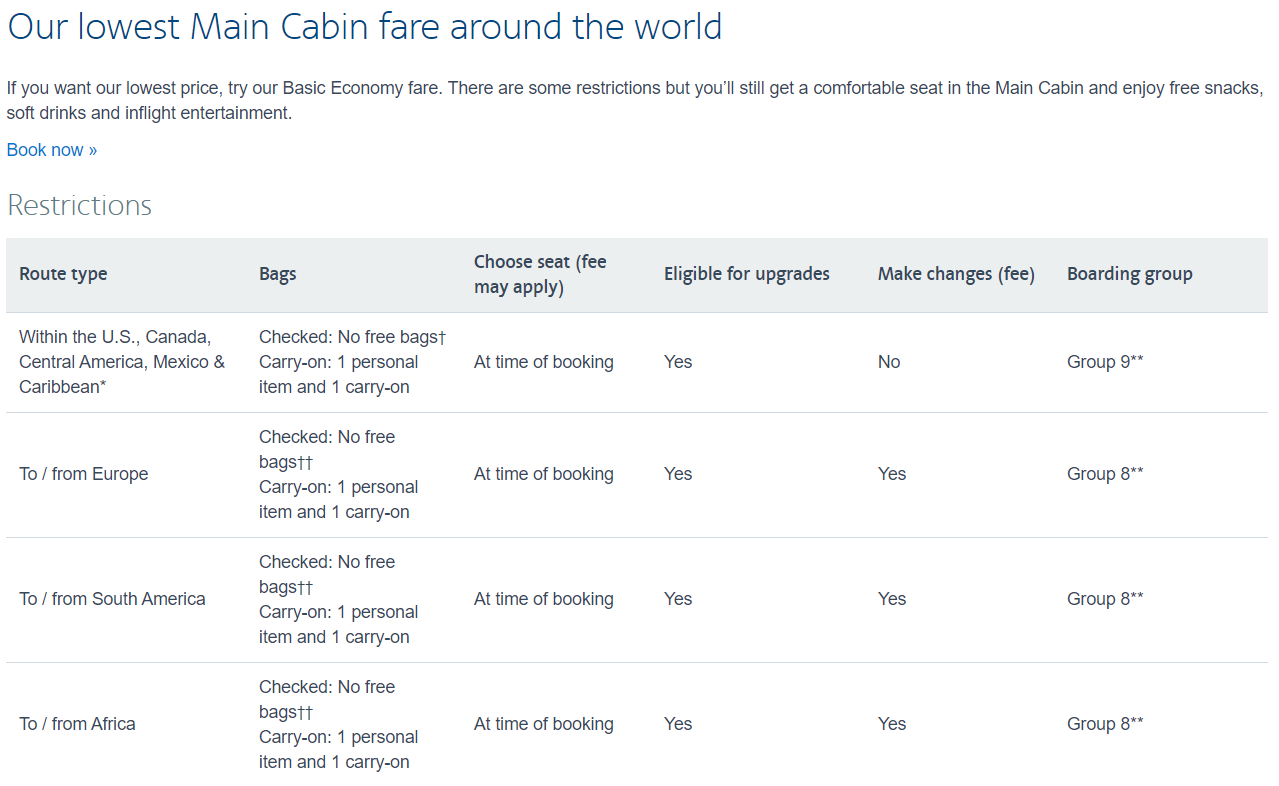Viewport: 1279px width, 786px height.
Task: Click "Yes" under Make changes for Europe
Action: tap(892, 474)
